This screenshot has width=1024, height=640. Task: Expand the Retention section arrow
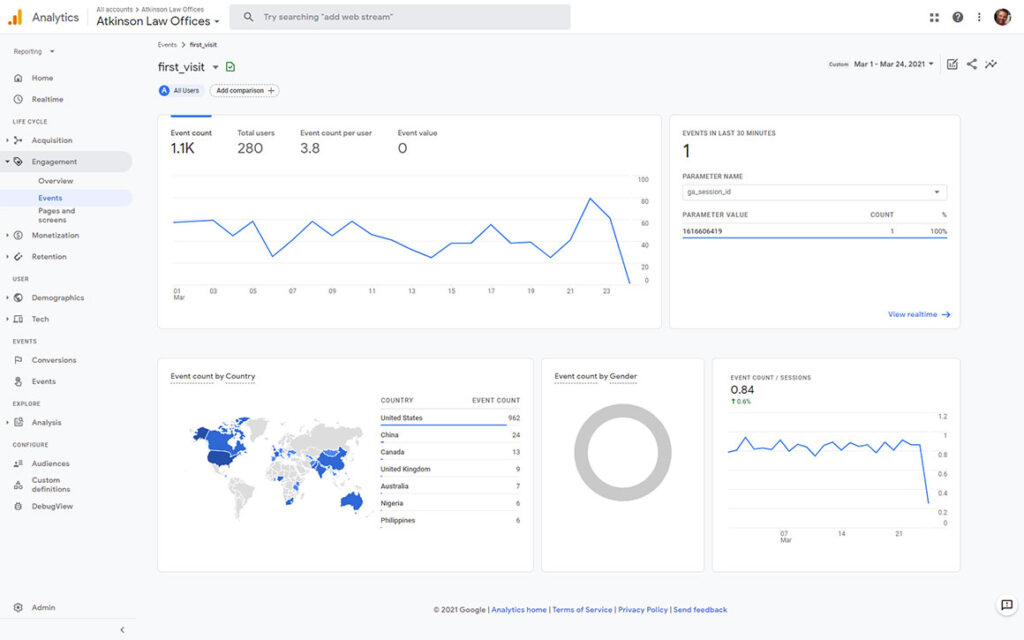pyautogui.click(x=7, y=257)
